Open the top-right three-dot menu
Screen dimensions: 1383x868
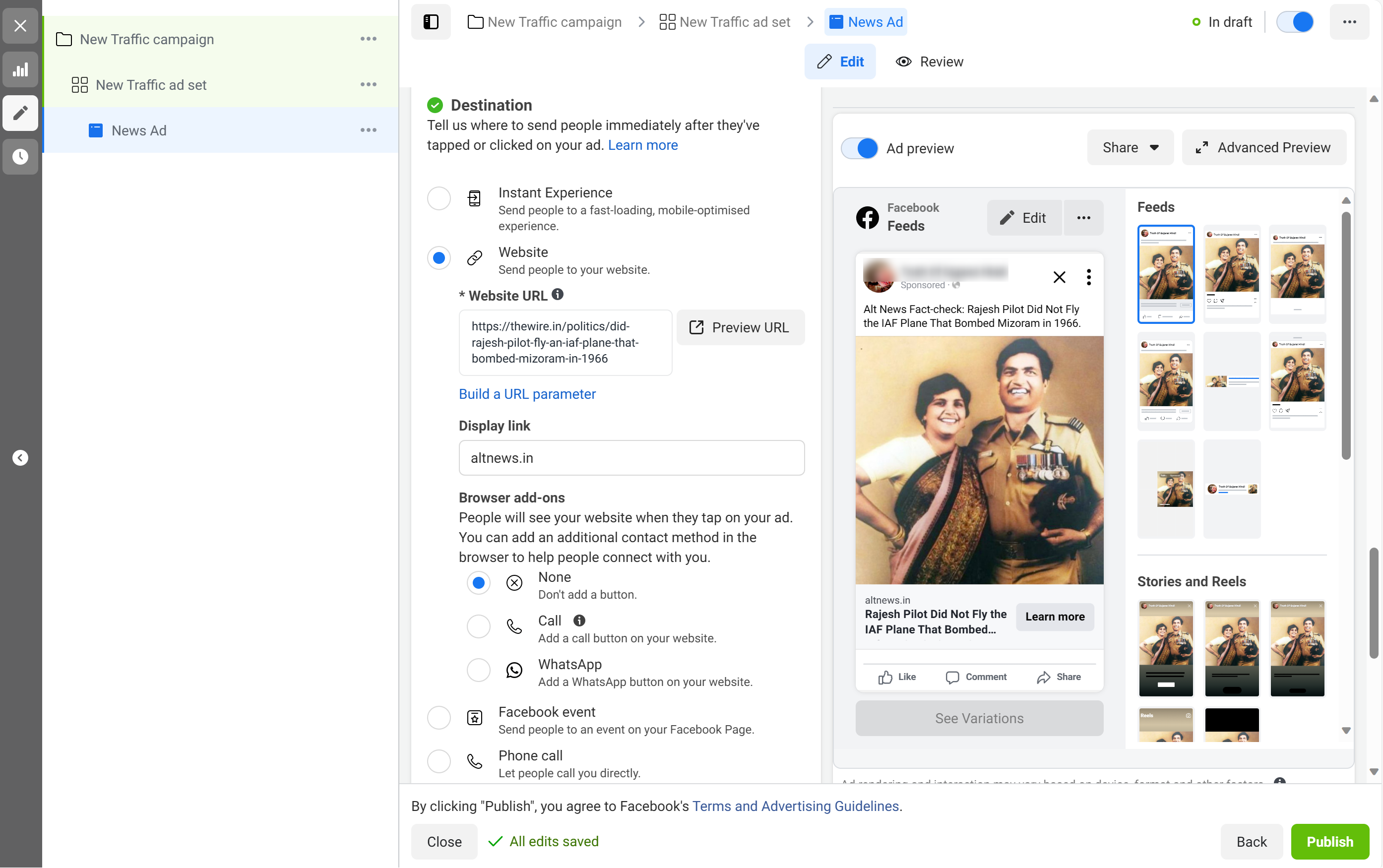pos(1349,22)
